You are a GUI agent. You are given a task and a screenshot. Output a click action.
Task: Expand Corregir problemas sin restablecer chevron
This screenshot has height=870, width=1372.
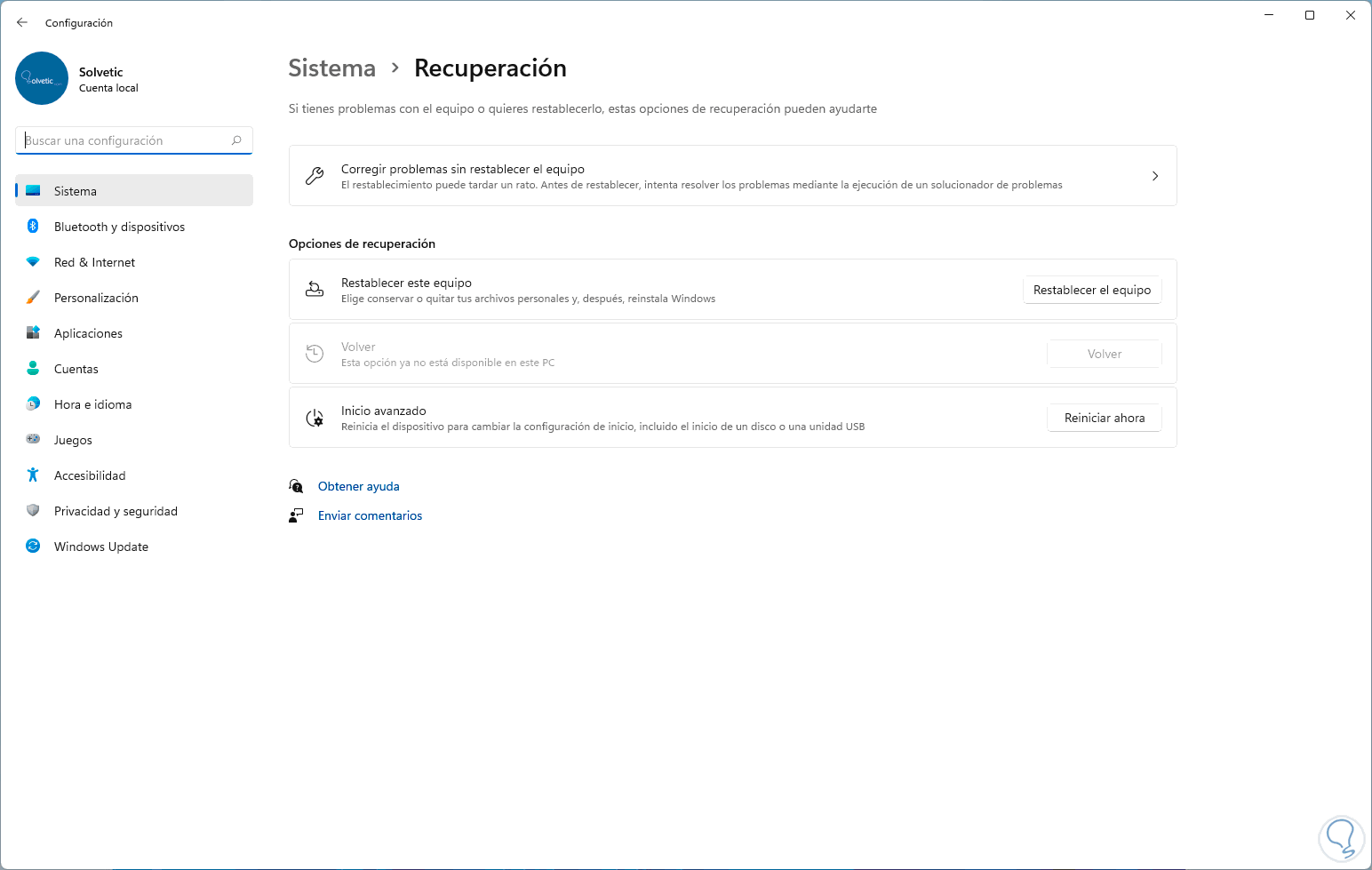[1154, 176]
